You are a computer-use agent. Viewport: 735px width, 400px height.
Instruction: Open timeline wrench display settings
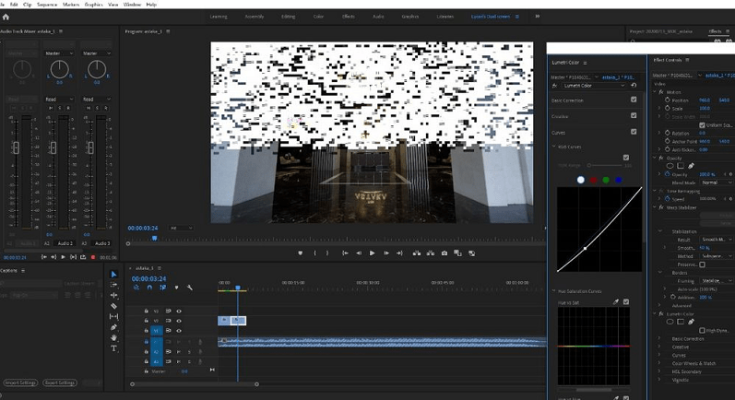click(x=189, y=288)
